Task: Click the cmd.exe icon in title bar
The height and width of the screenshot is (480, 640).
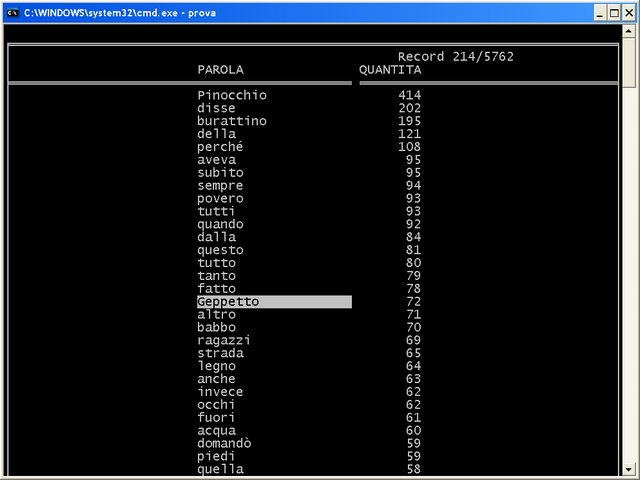Action: 13,13
